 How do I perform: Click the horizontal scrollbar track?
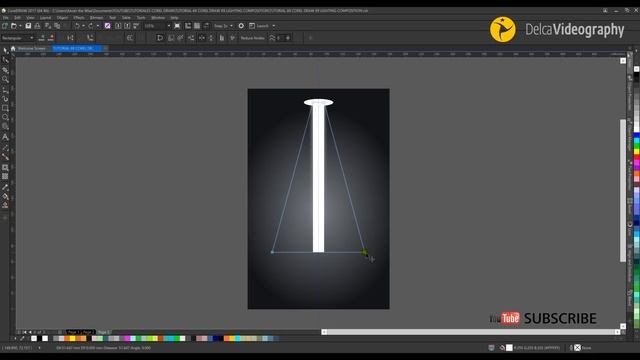[x=471, y=332]
